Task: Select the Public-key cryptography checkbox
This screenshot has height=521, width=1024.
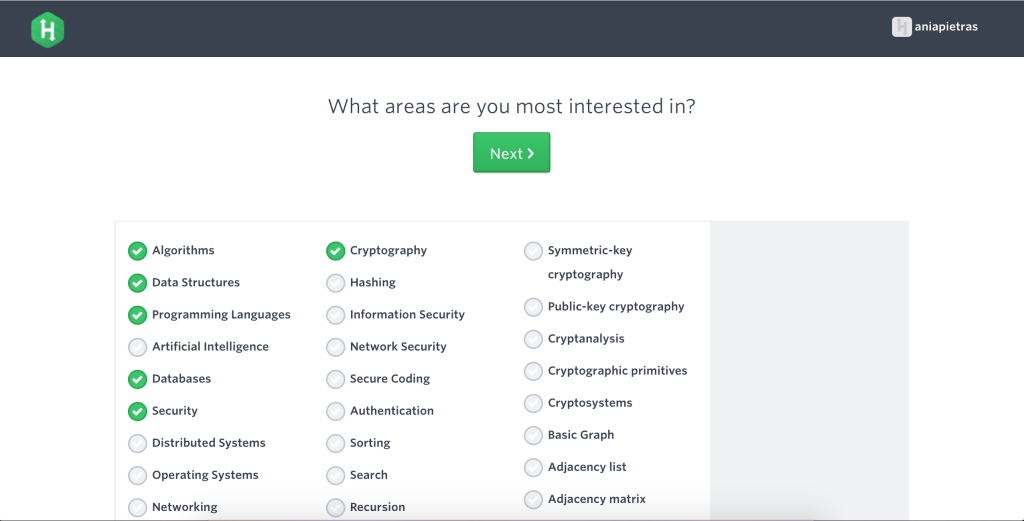Action: (533, 307)
